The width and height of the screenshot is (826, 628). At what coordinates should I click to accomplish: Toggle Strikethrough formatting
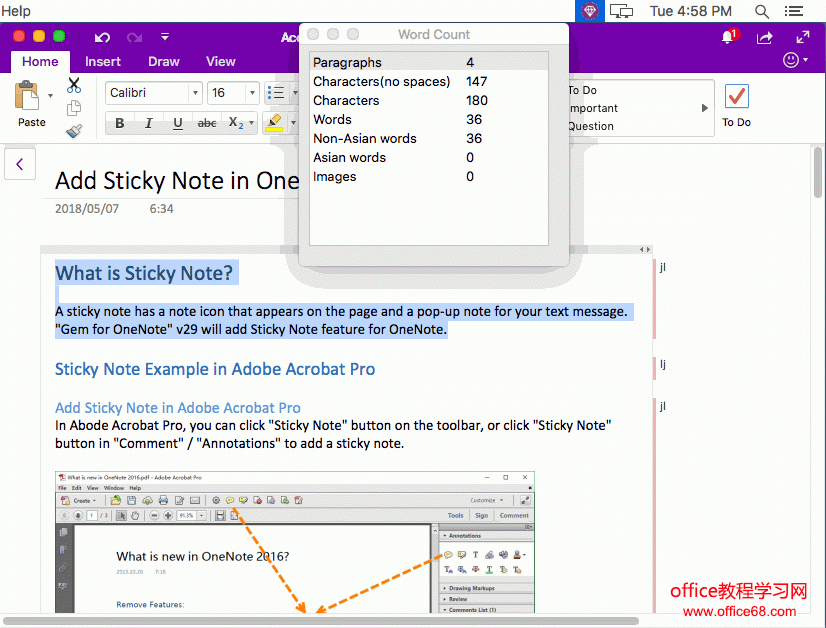point(206,123)
